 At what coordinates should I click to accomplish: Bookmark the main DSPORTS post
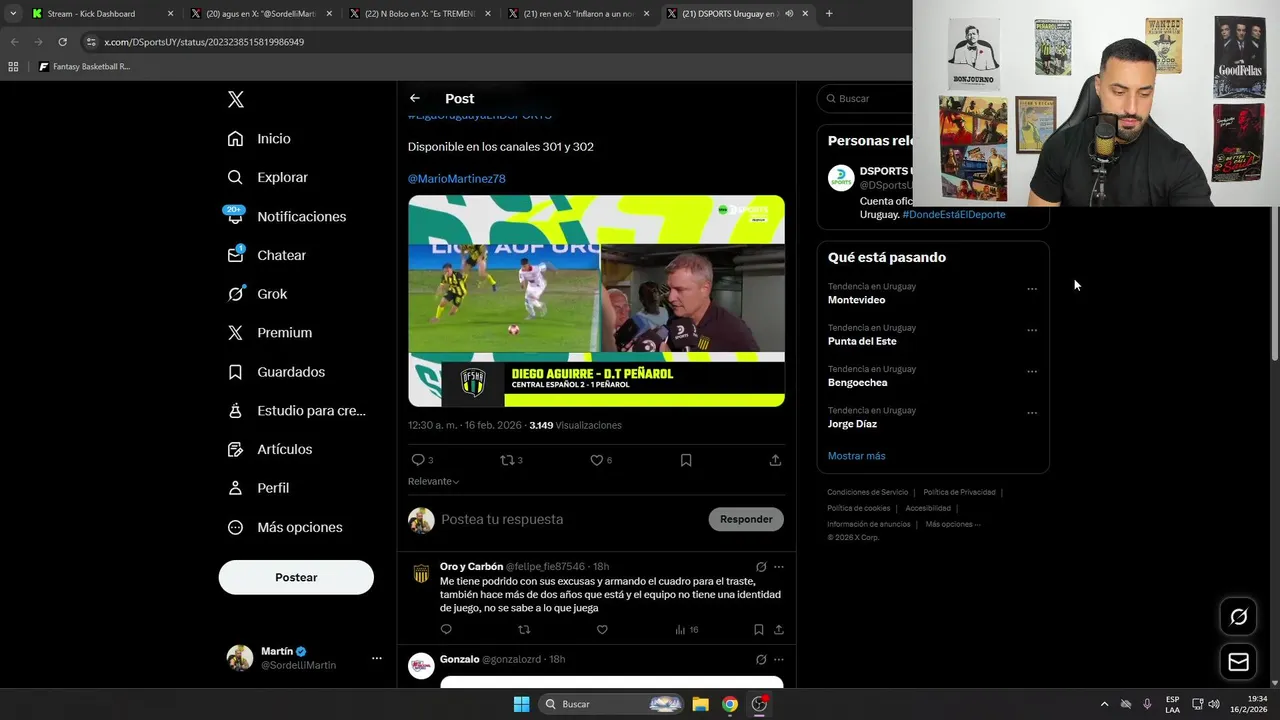click(x=686, y=460)
